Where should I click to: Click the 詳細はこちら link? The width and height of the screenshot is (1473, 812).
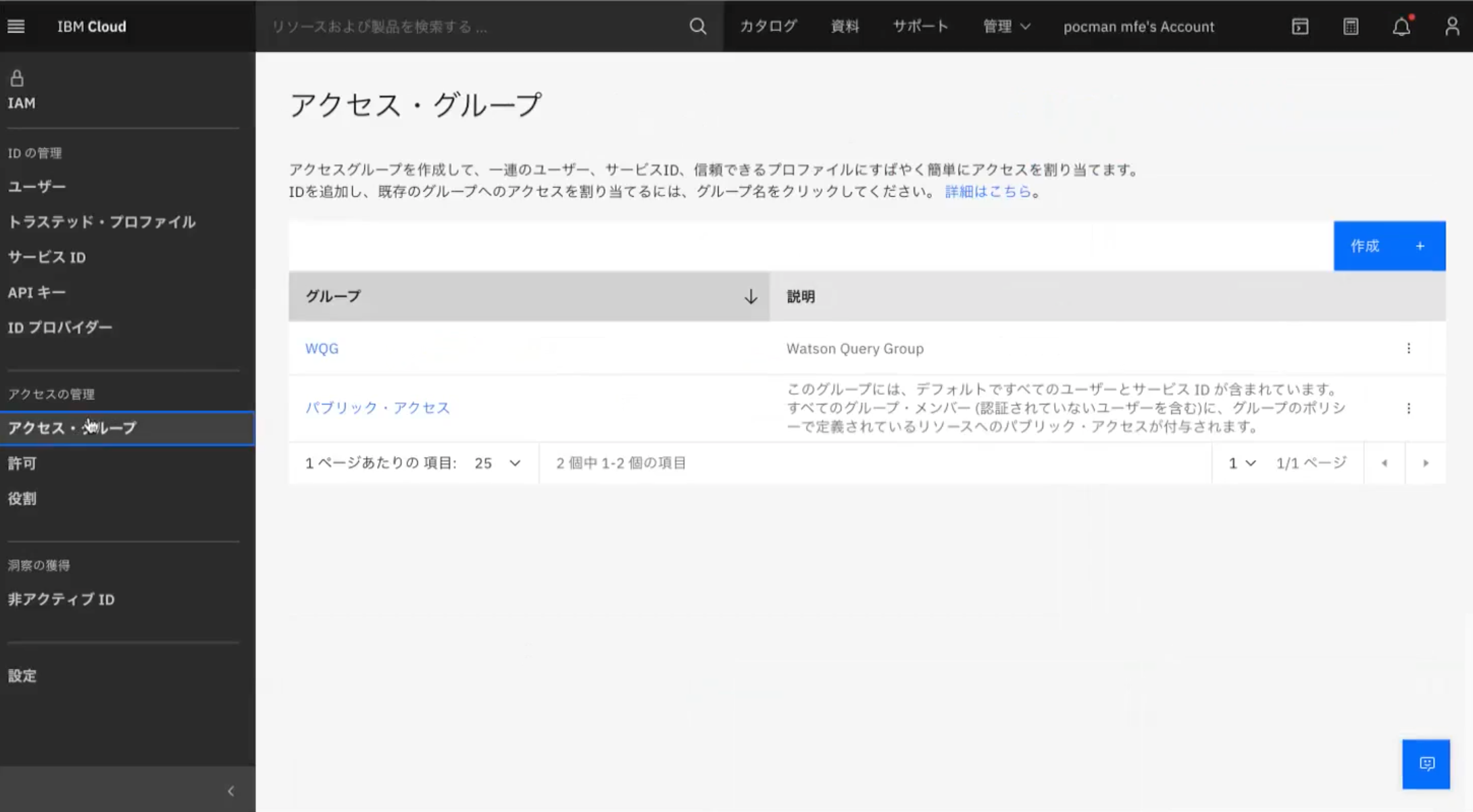pos(987,192)
